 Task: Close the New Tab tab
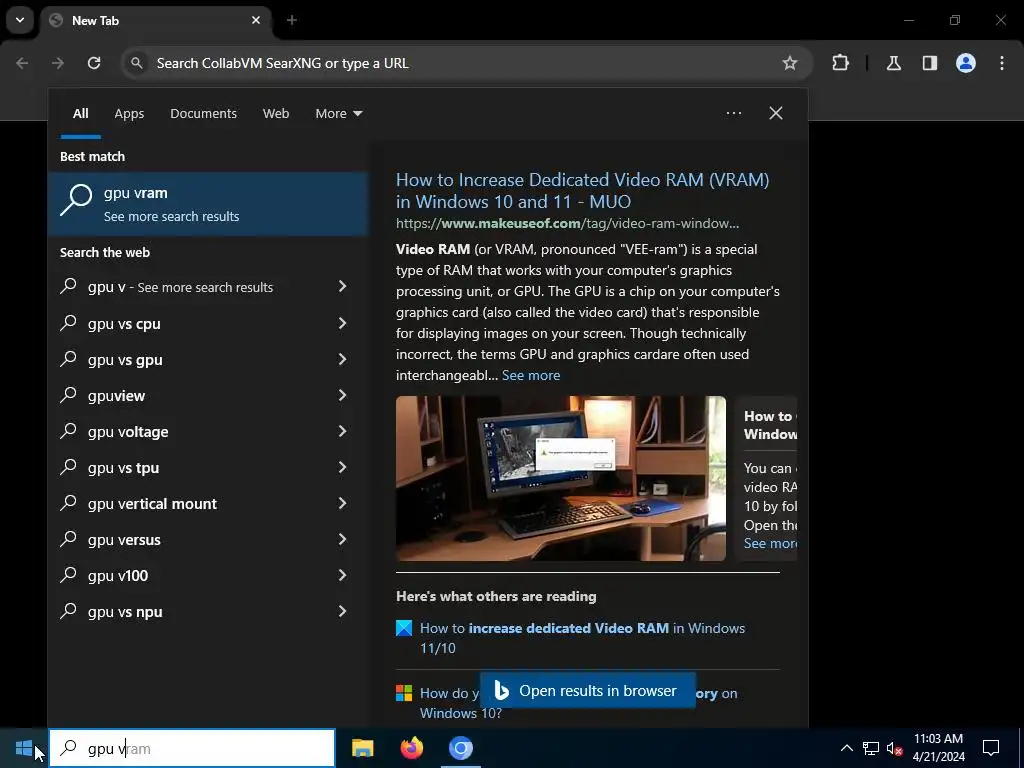coord(256,20)
